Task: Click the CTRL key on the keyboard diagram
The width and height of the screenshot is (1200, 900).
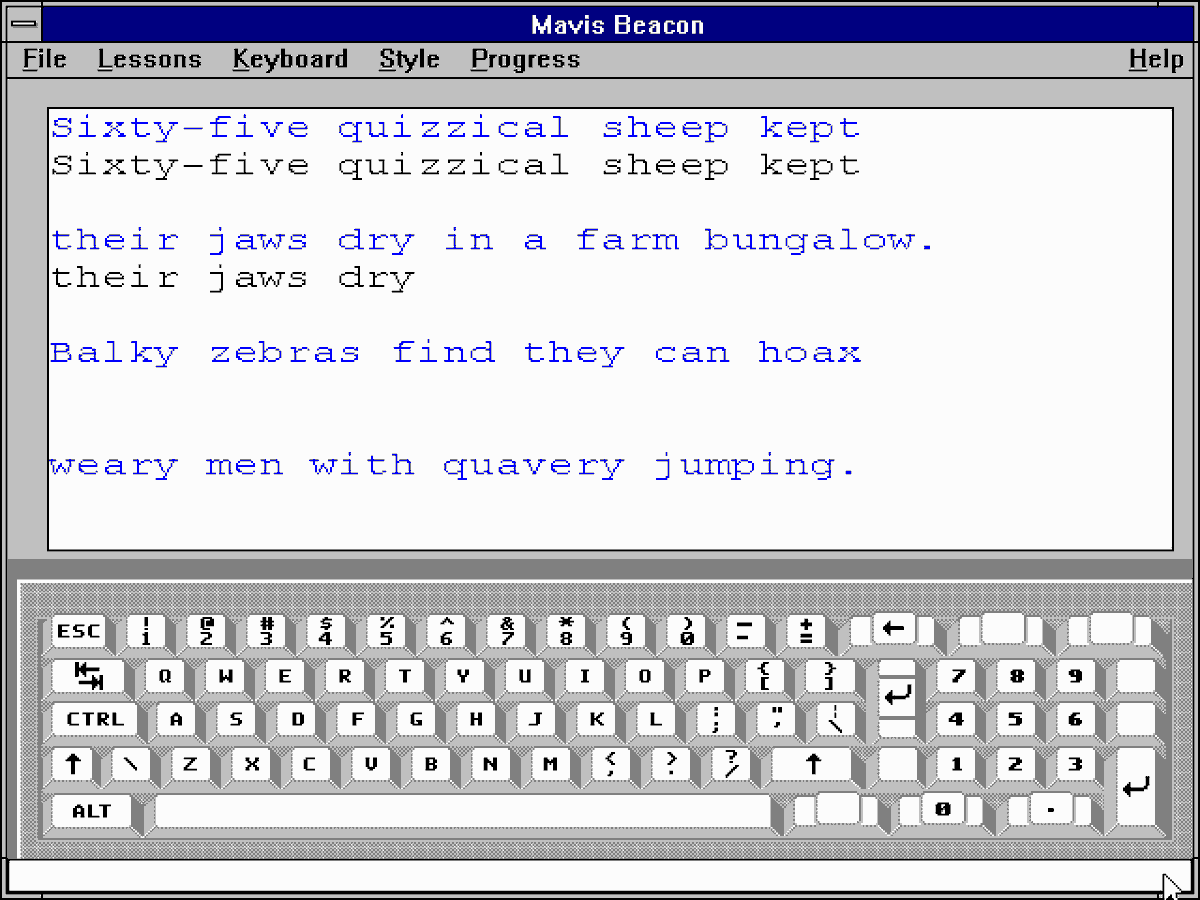Action: [96, 719]
